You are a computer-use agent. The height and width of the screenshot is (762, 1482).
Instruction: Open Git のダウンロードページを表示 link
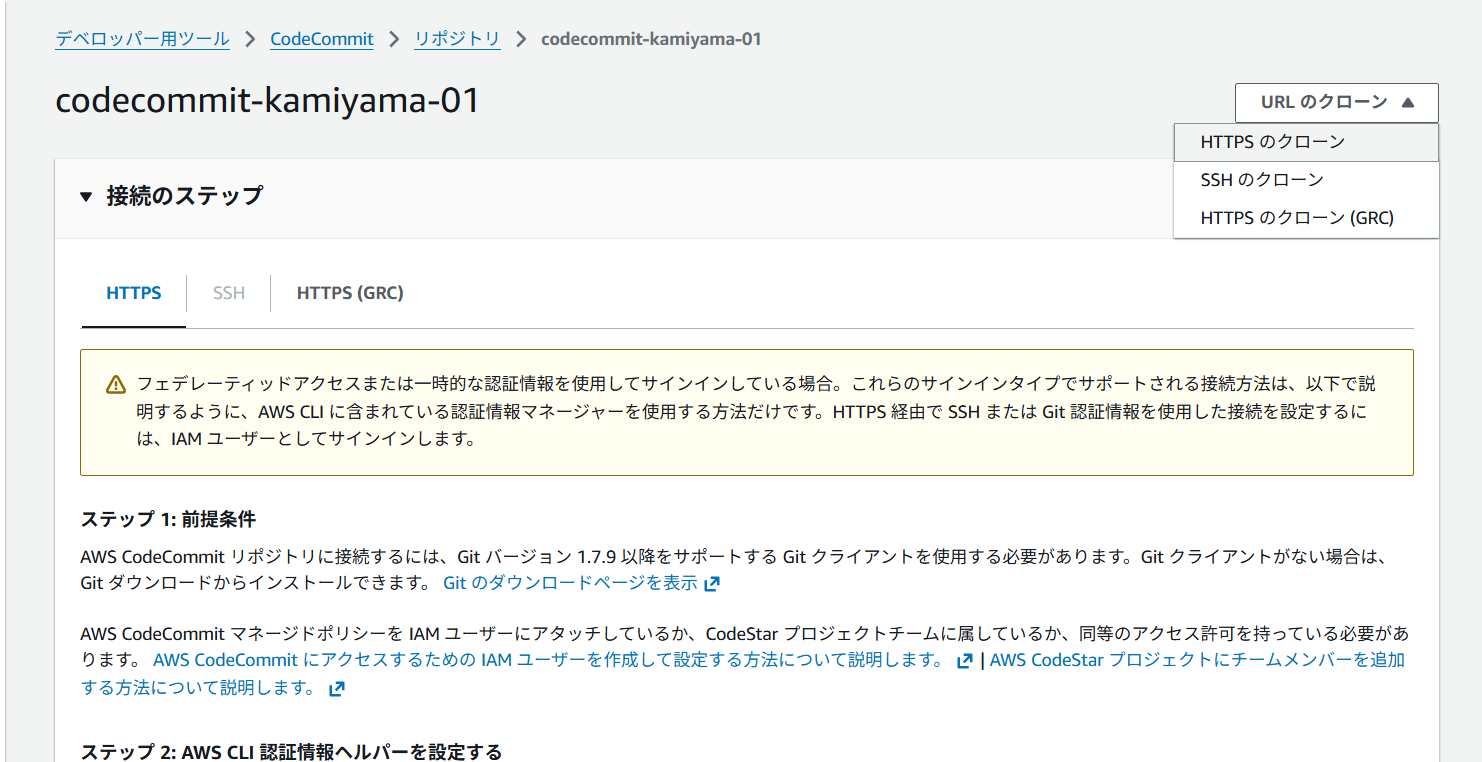click(570, 582)
